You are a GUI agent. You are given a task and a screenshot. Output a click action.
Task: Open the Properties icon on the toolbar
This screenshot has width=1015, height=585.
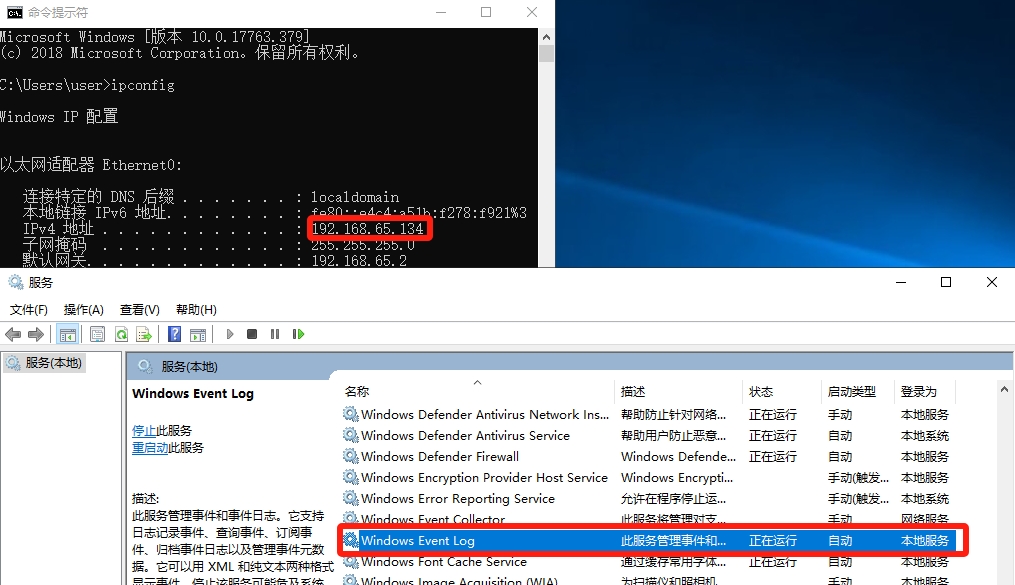point(97,333)
